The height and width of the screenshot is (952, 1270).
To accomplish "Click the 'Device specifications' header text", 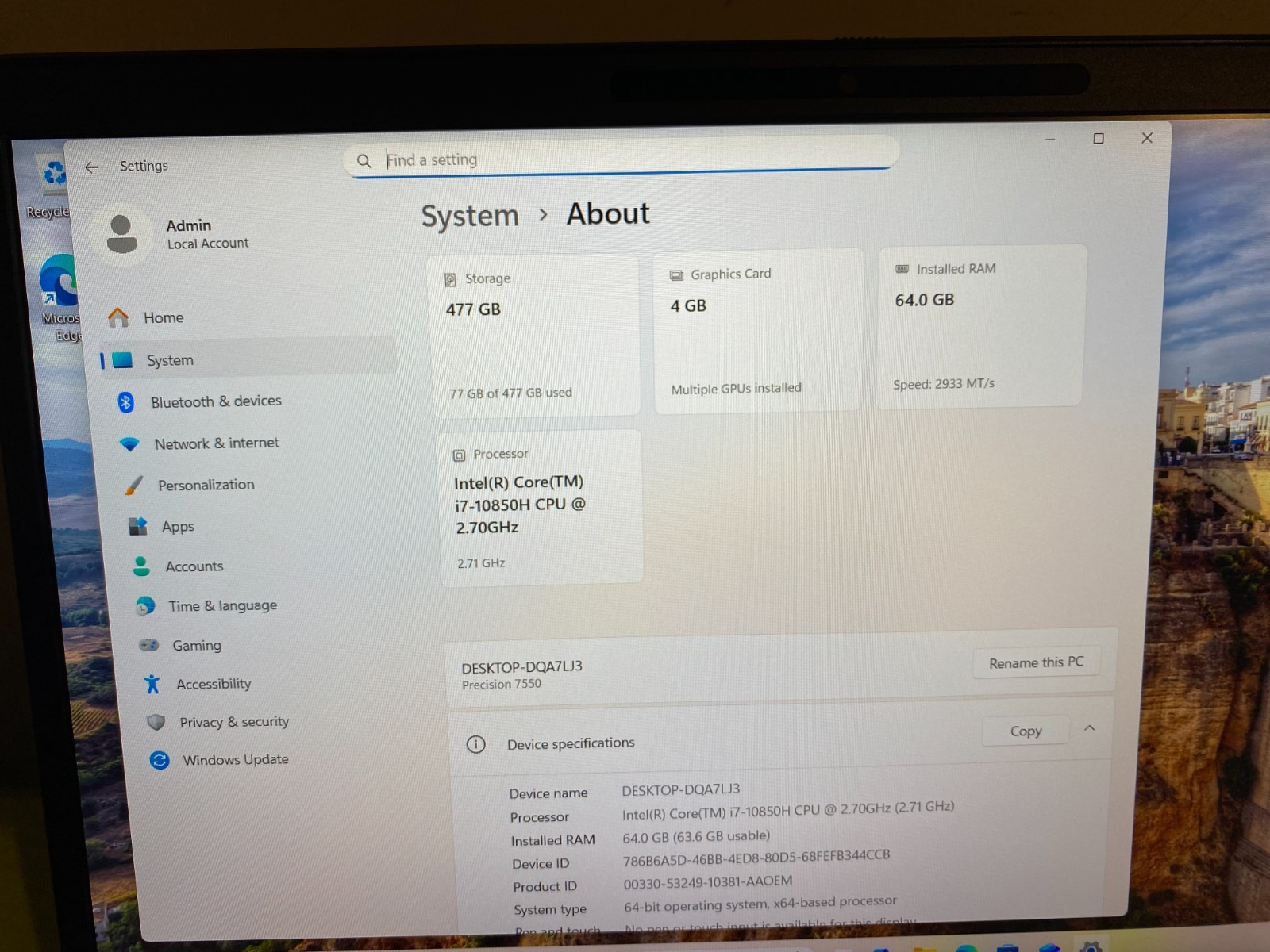I will 571,743.
